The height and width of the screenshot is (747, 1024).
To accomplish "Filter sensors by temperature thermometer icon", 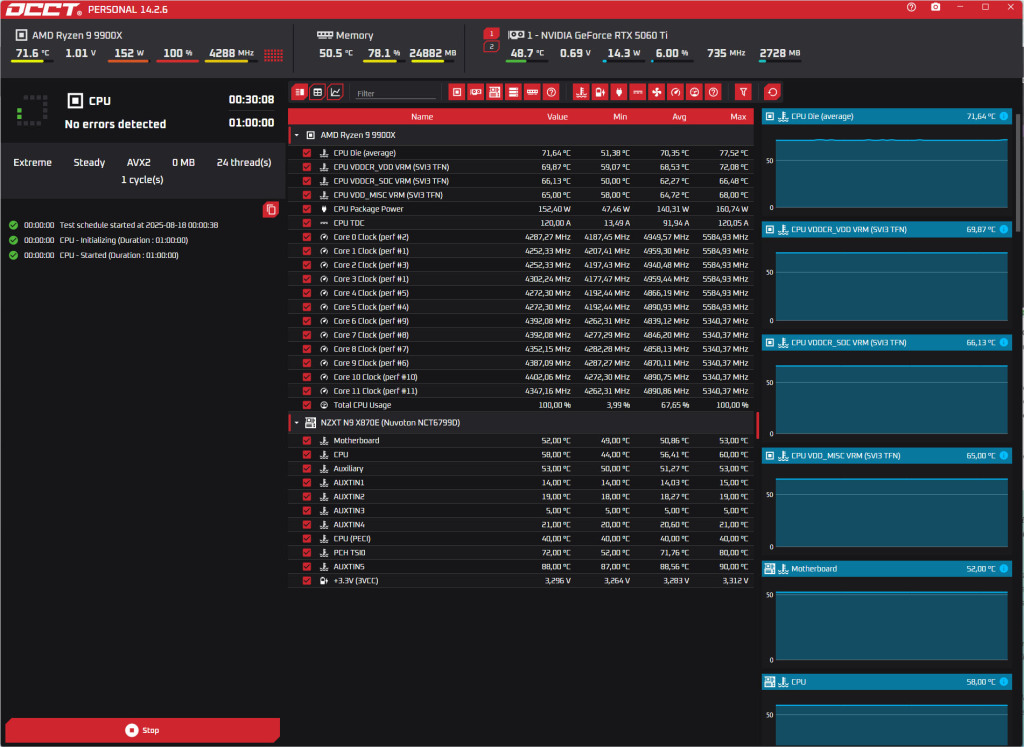I will tap(581, 92).
